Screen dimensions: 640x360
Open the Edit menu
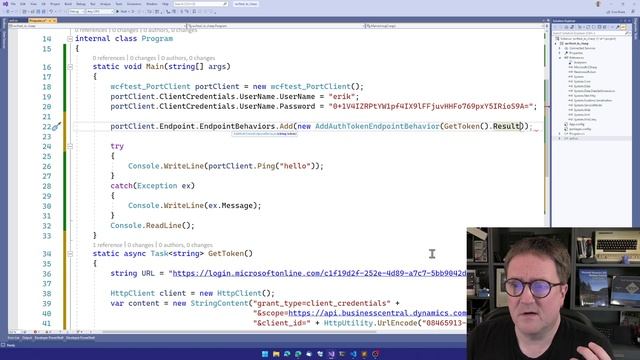click(x=23, y=4)
